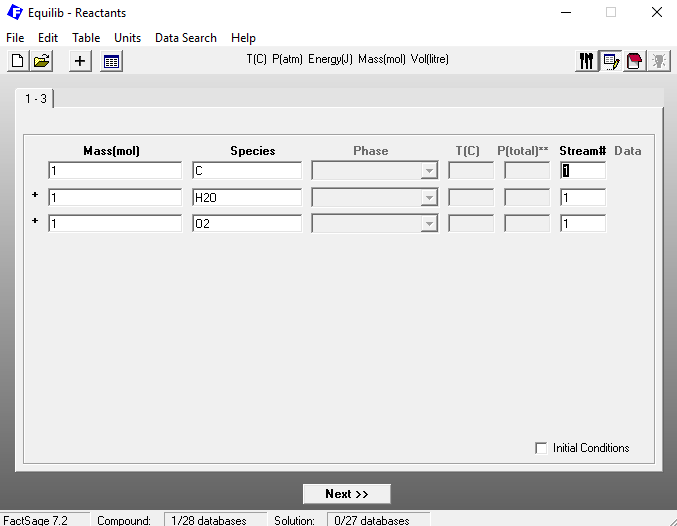Toggle the Initial Conditions checkbox
The height and width of the screenshot is (526, 677).
point(541,448)
